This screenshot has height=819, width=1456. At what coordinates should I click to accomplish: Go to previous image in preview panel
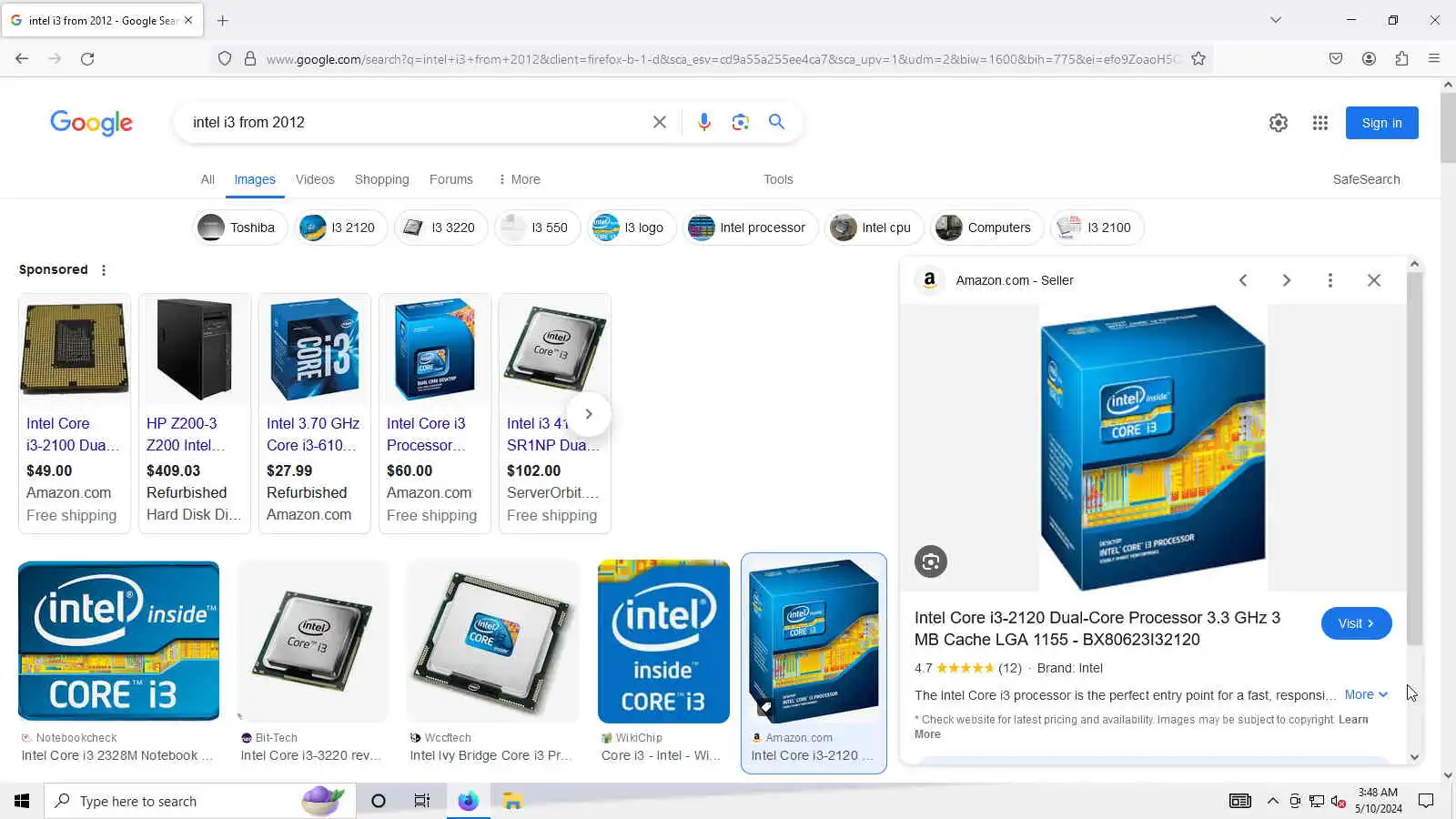tap(1243, 280)
